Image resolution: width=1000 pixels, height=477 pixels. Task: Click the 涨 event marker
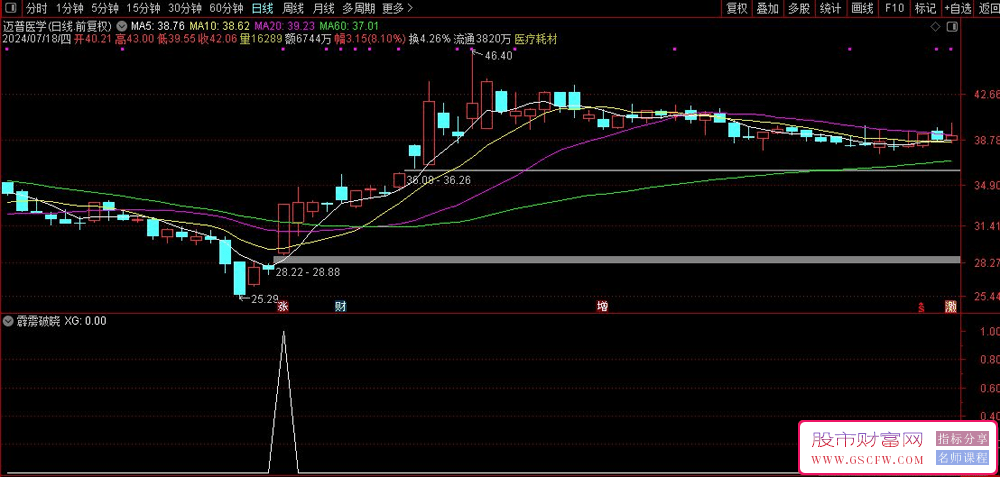tap(283, 307)
